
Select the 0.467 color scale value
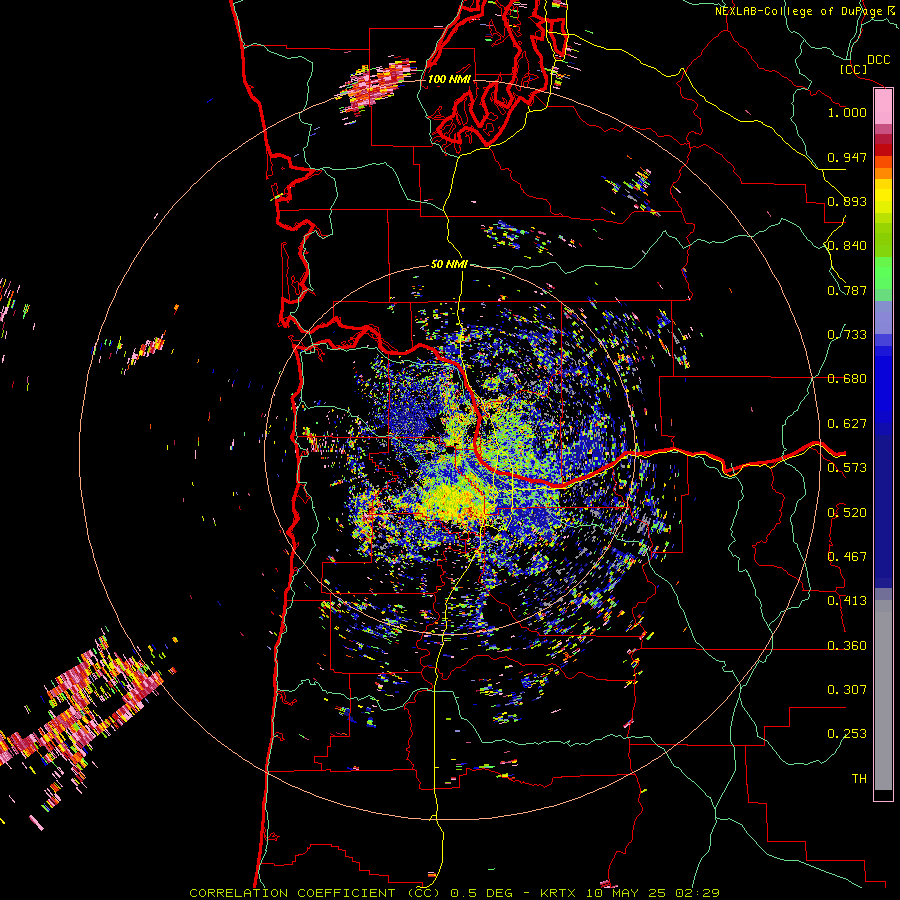pyautogui.click(x=847, y=557)
